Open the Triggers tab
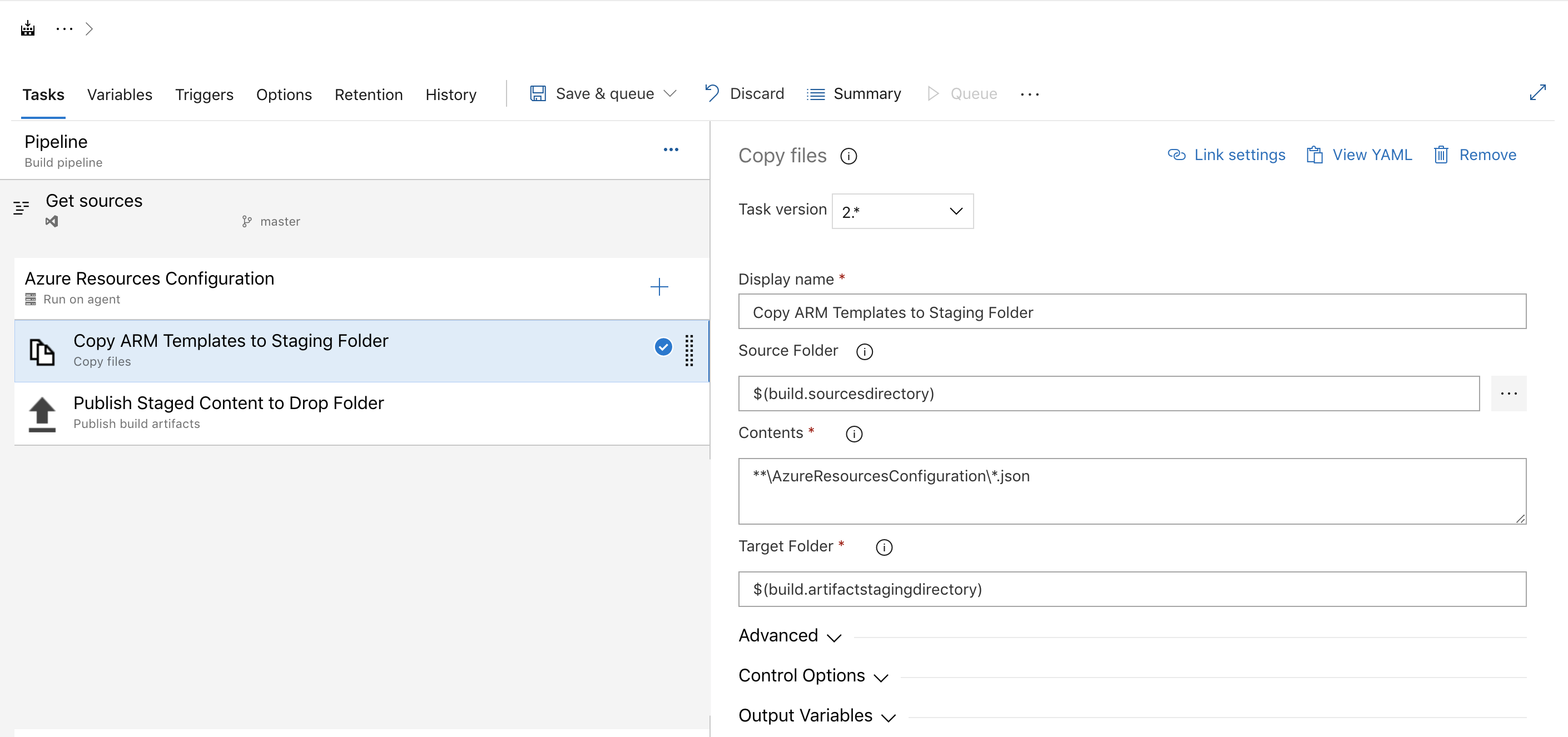Screen dimensions: 1568x737 pyautogui.click(x=204, y=94)
